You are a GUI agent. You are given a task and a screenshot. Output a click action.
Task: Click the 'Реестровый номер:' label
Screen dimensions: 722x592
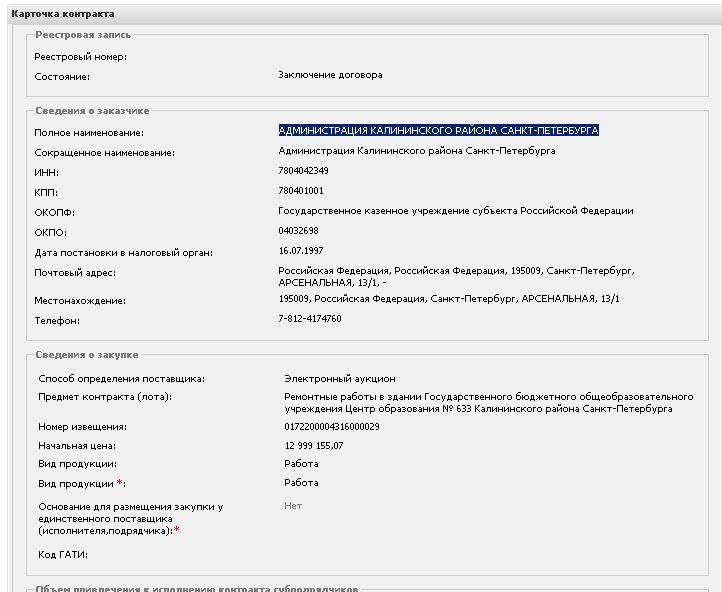[81, 57]
